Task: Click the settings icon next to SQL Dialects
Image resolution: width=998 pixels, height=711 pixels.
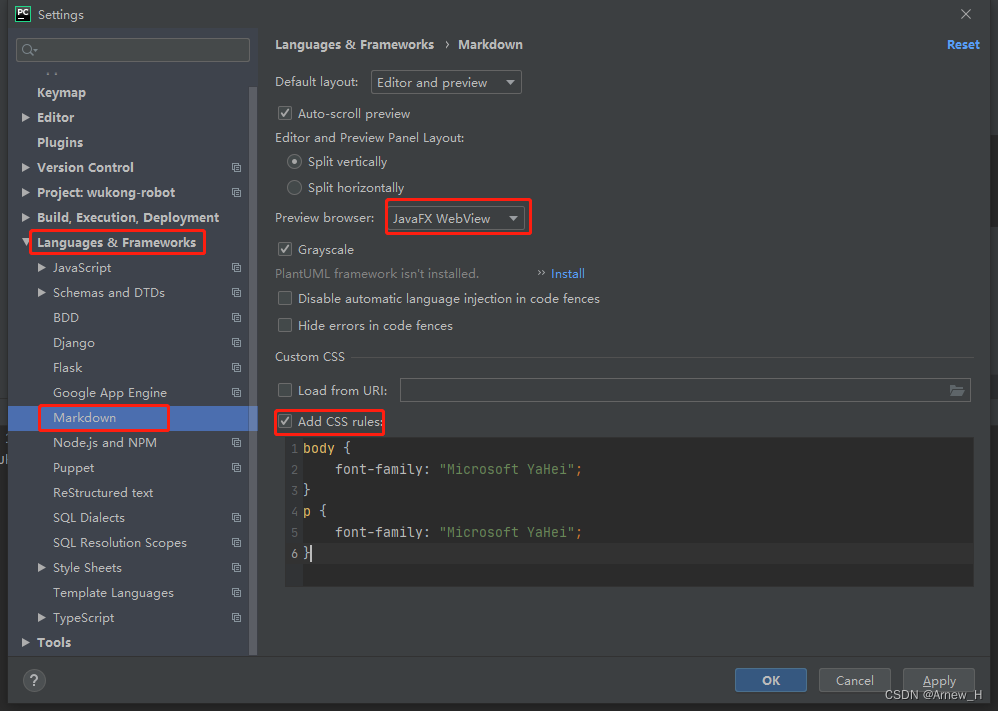Action: point(236,518)
